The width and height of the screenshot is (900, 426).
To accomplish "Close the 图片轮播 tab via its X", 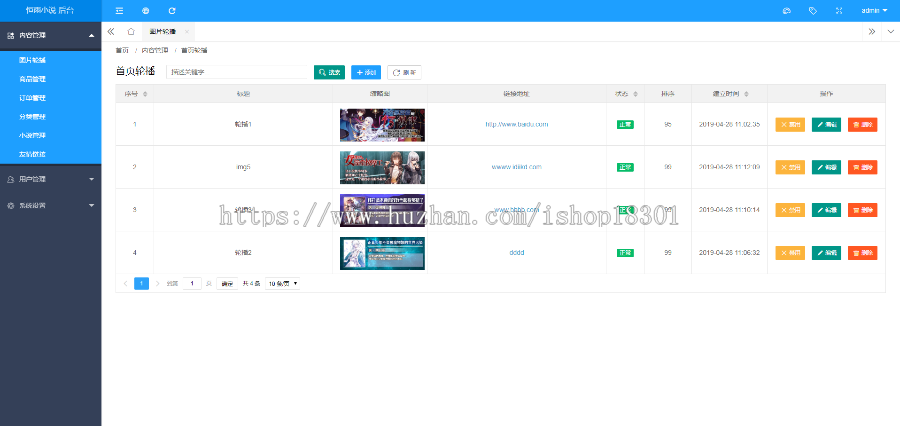I will pos(187,32).
